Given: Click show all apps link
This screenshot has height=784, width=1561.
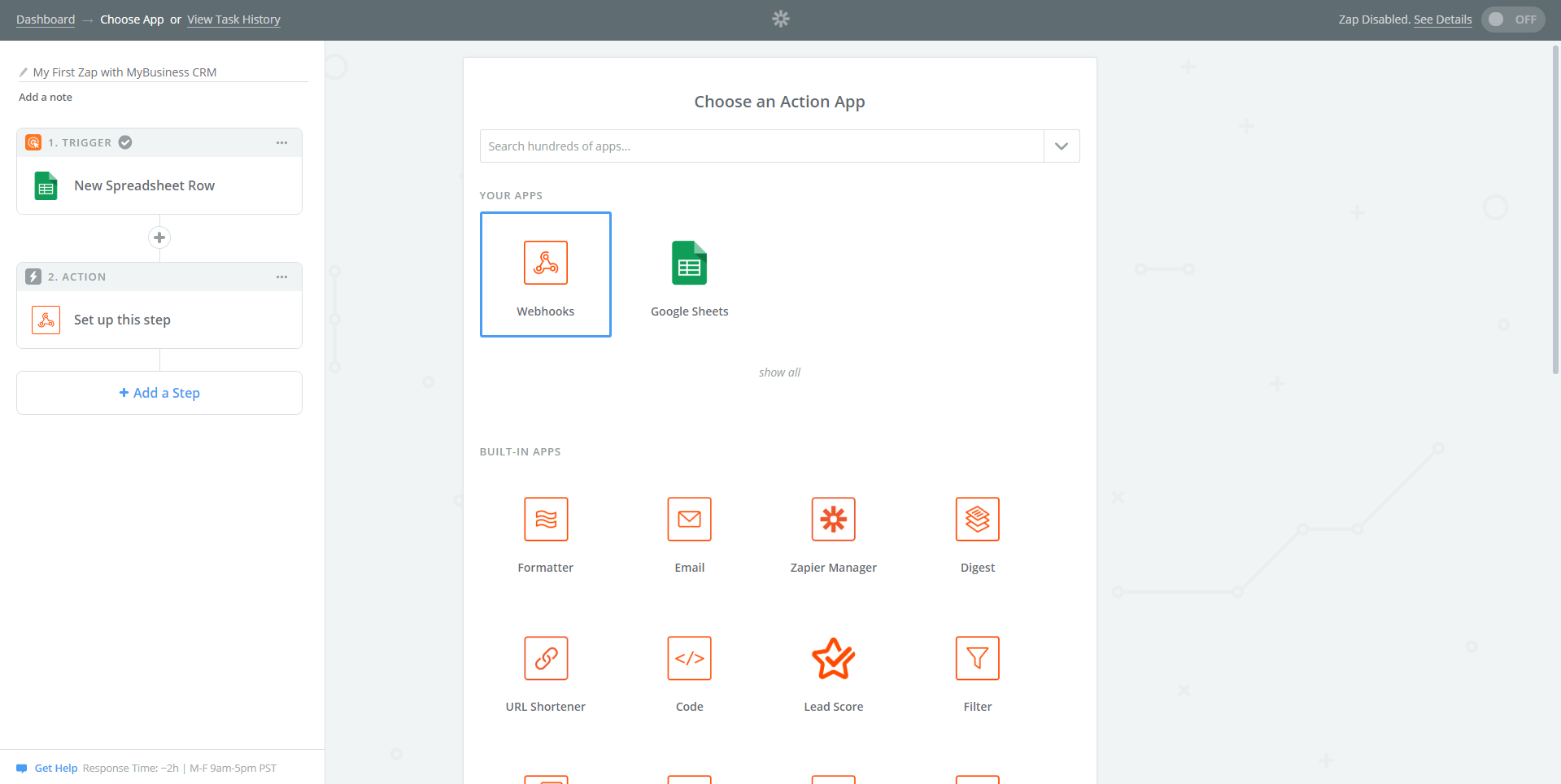Looking at the screenshot, I should 779,372.
